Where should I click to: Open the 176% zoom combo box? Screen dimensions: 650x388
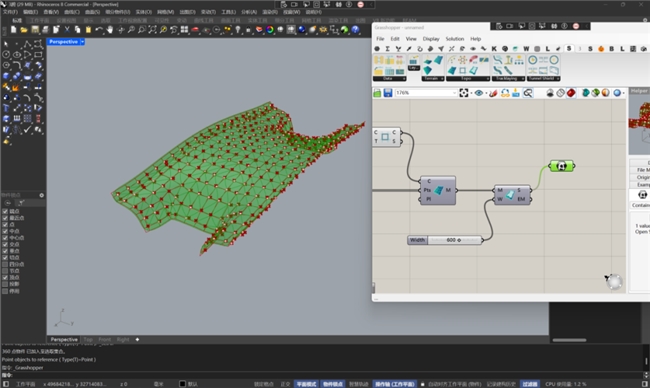point(426,93)
